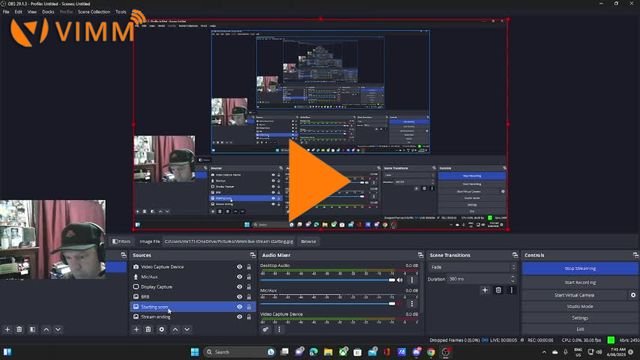Open the Docks menu
The width and height of the screenshot is (640, 360).
pos(48,12)
